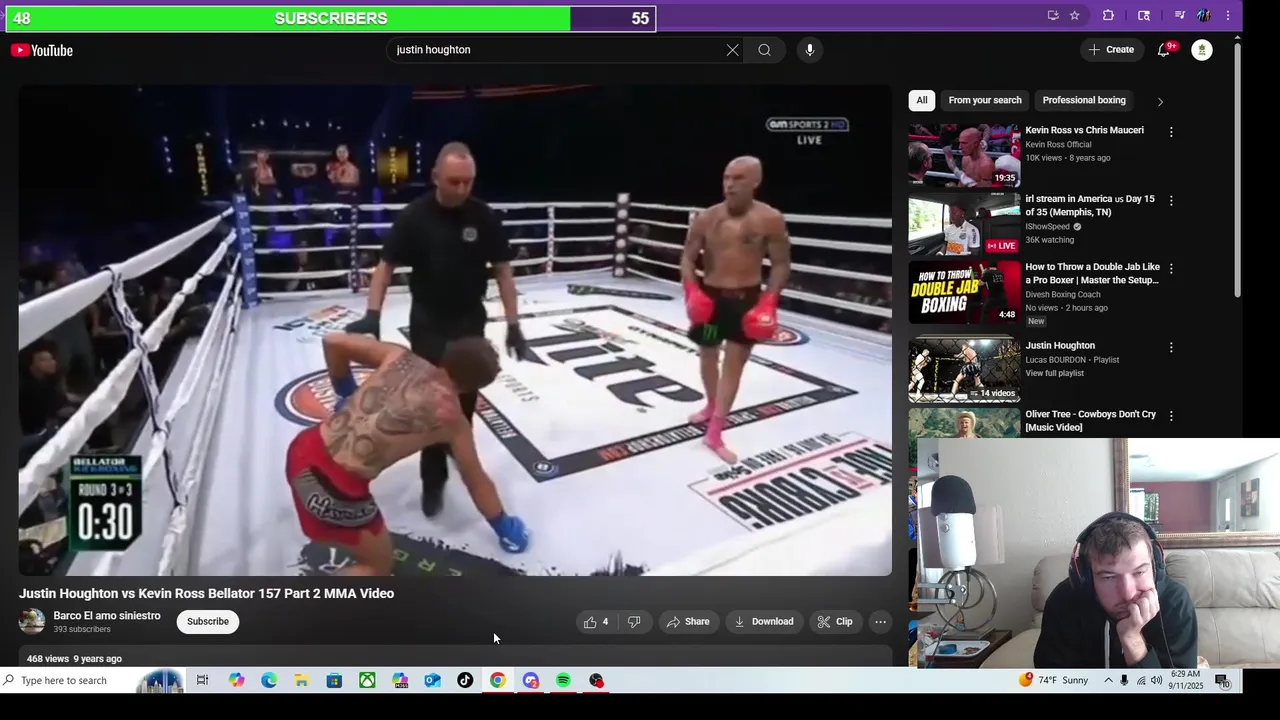
Task: Open File Explorer from taskbar
Action: click(x=301, y=681)
